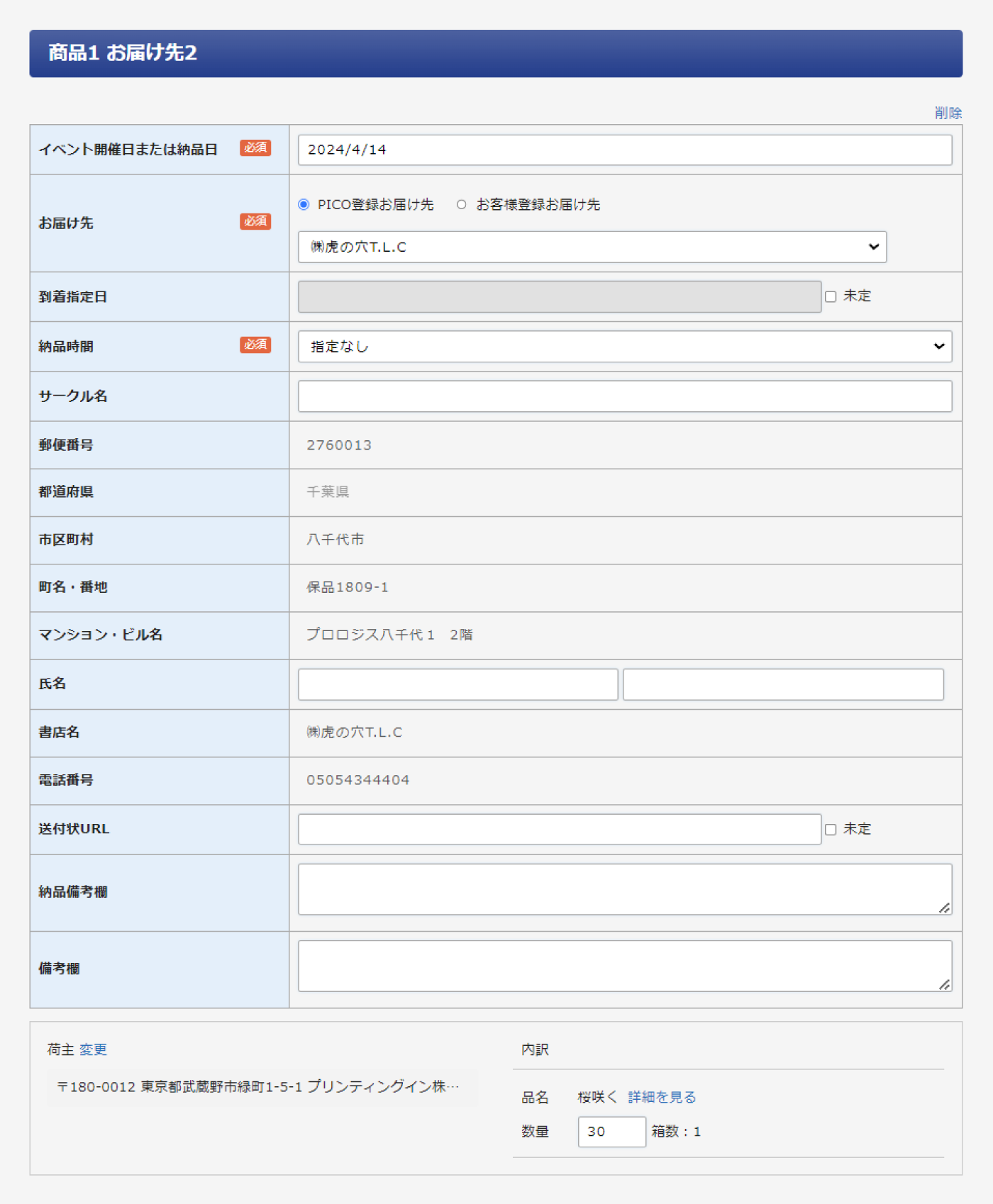This screenshot has width=993, height=1204.
Task: Click the prefecture value 千葉県
Action: pyautogui.click(x=328, y=492)
